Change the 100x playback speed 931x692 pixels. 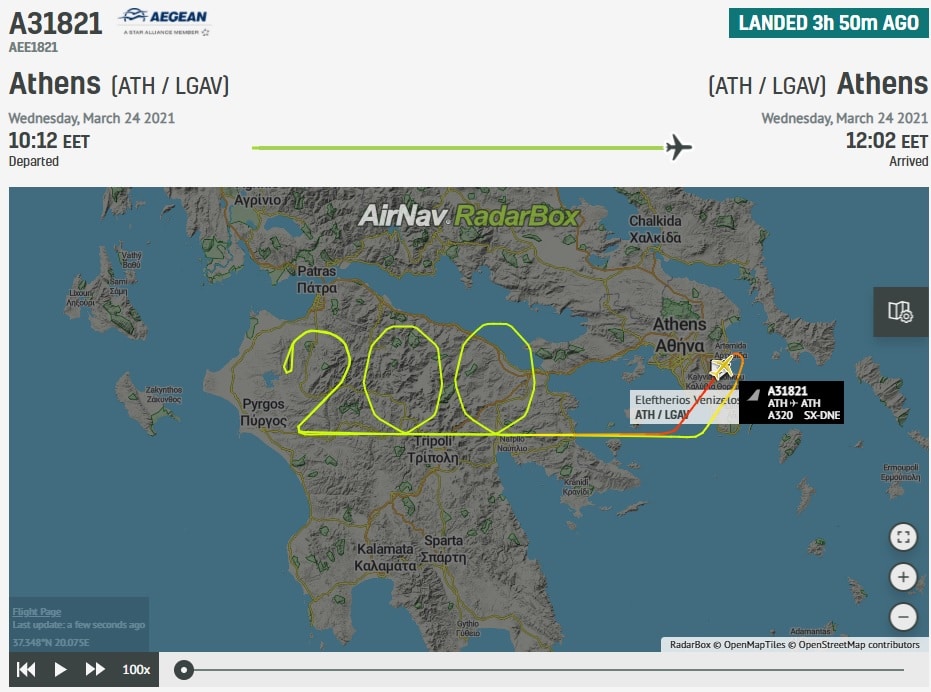(x=136, y=669)
